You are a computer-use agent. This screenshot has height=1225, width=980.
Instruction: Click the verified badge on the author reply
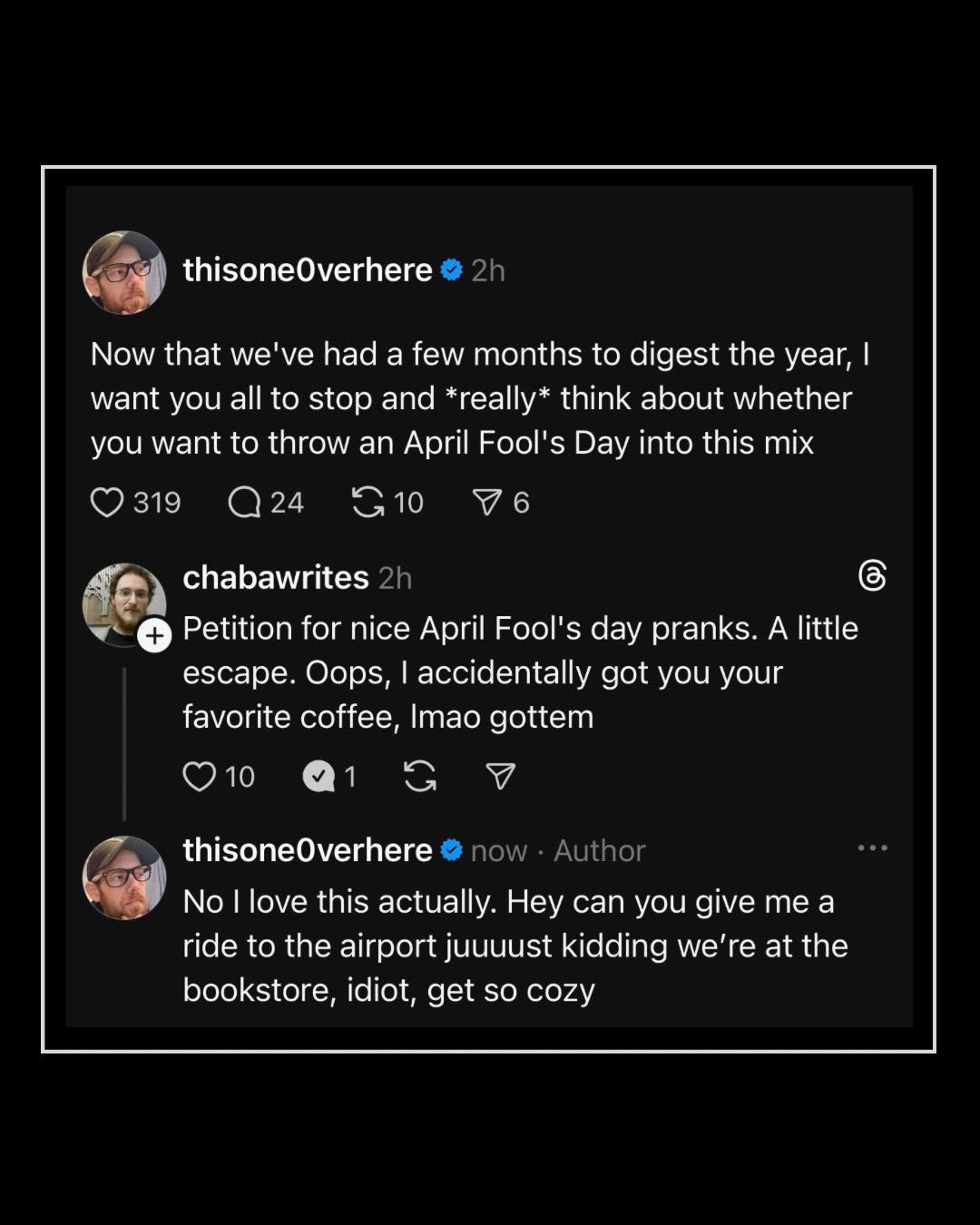click(452, 850)
